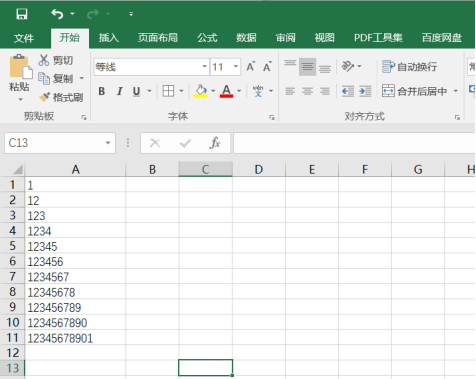476x379 pixels.
Task: Click decrease font size icon
Action: point(267,67)
